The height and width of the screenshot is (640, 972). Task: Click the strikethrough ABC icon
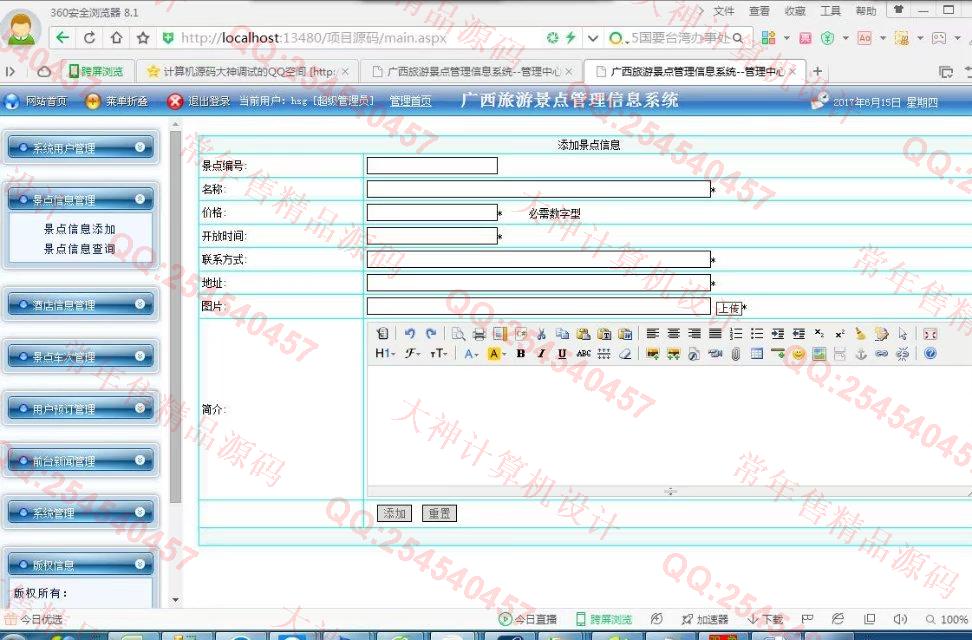coord(583,353)
